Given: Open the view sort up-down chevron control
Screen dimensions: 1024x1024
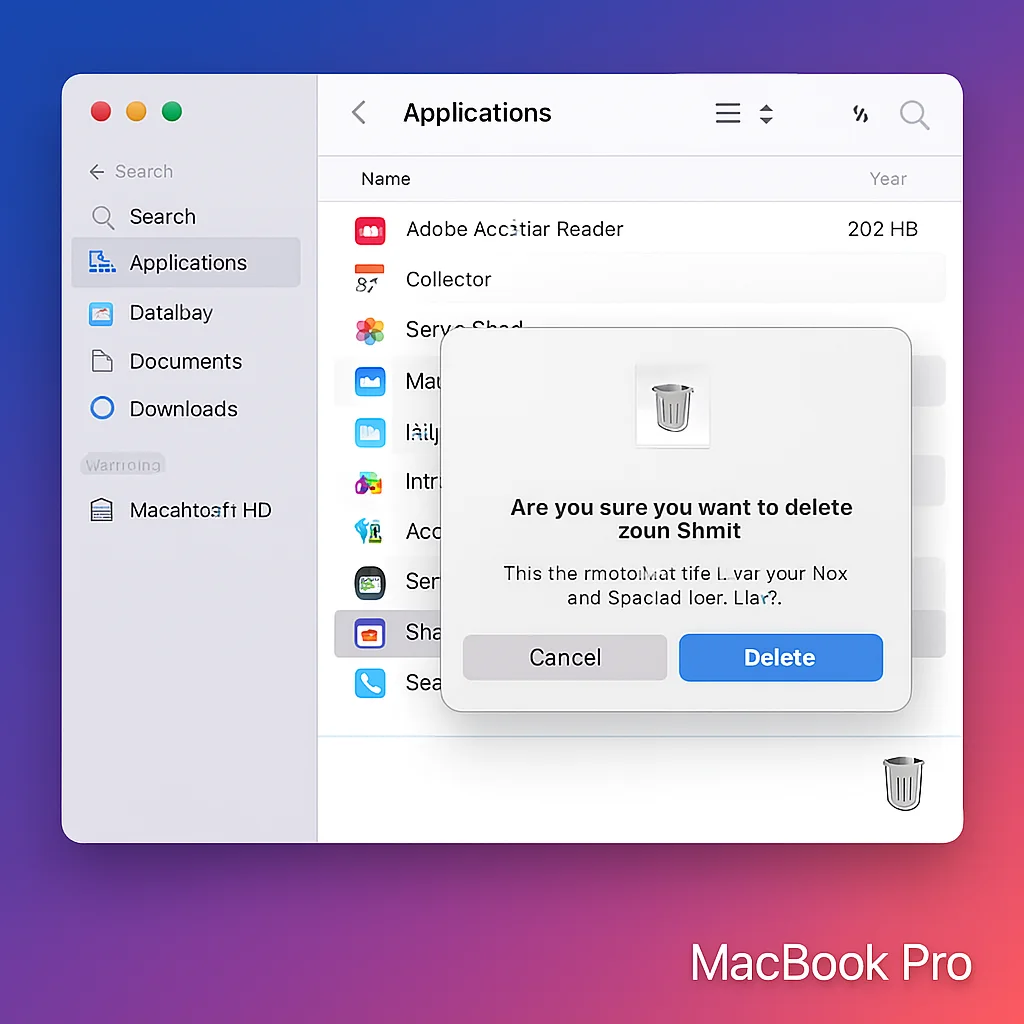Looking at the screenshot, I should click(x=766, y=114).
